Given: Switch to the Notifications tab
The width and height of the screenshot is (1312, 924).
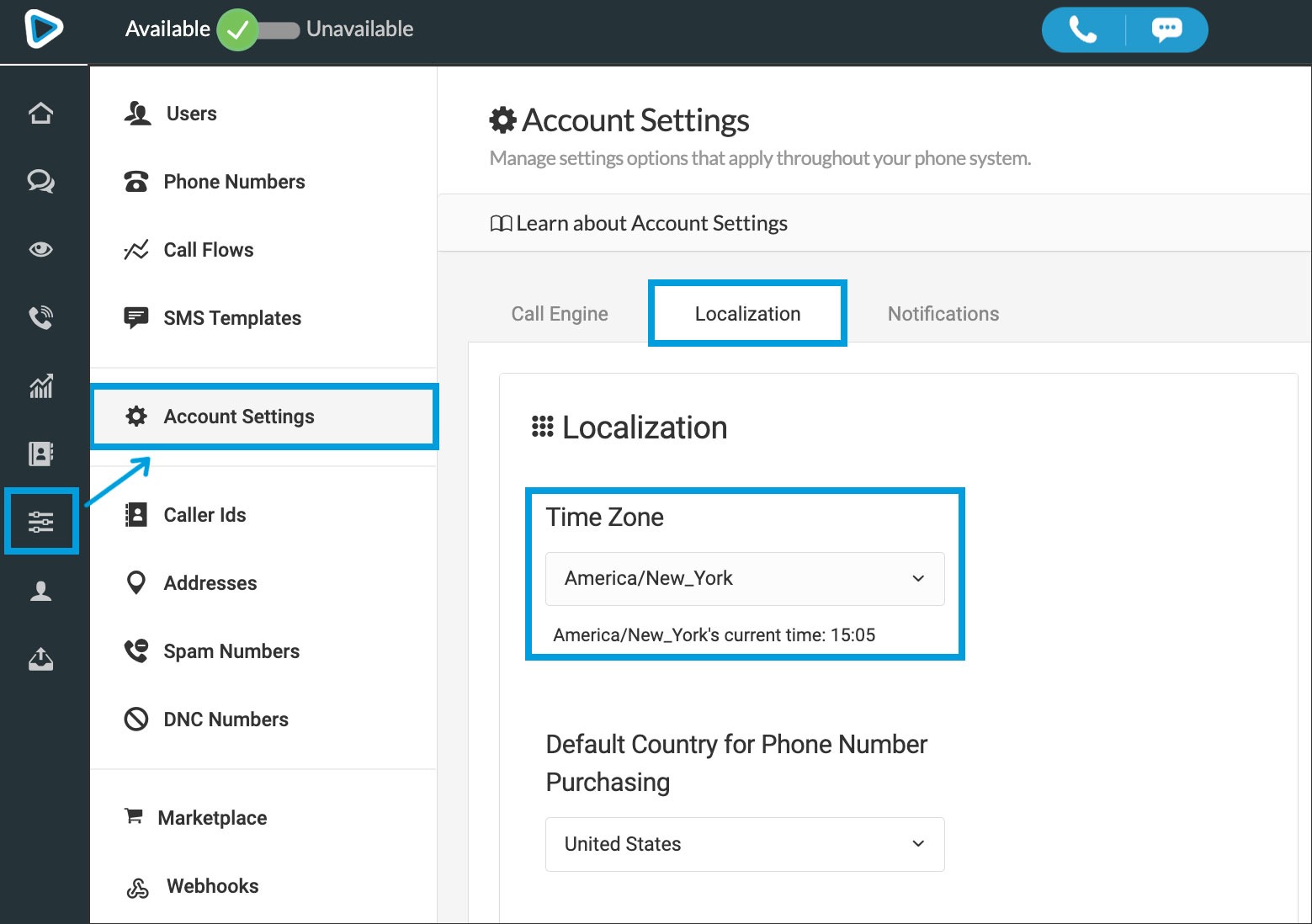Looking at the screenshot, I should (943, 314).
